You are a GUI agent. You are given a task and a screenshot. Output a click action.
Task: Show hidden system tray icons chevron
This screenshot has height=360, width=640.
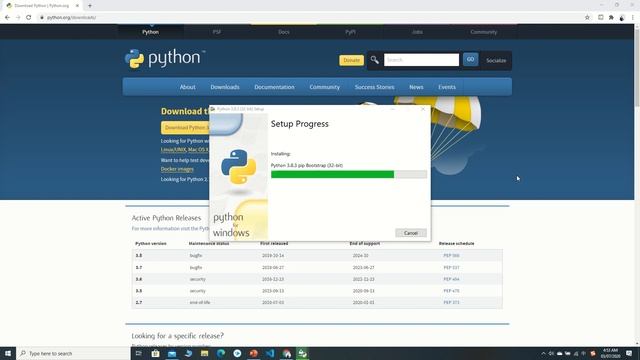[x=543, y=353]
